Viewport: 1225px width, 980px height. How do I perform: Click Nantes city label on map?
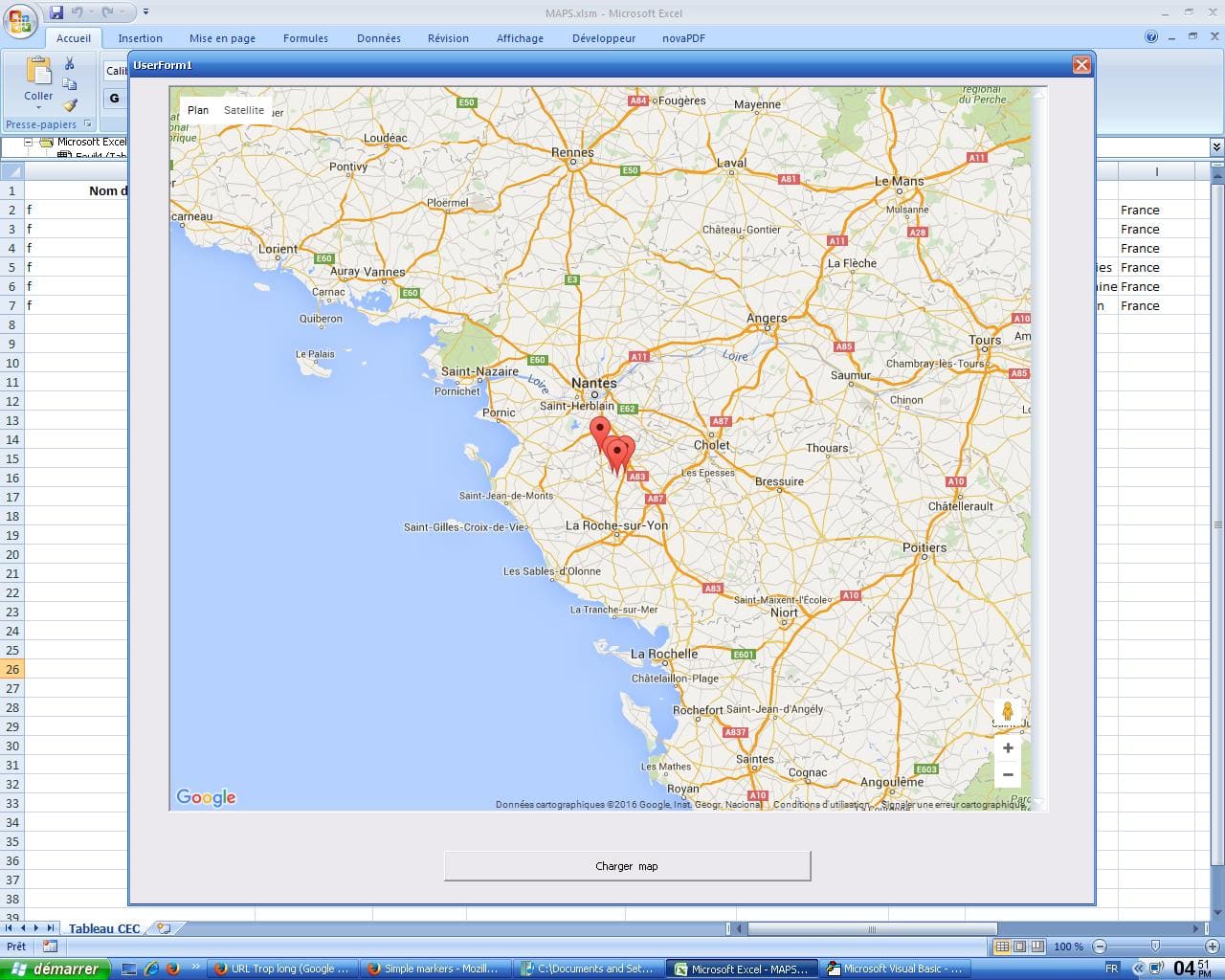pyautogui.click(x=593, y=383)
